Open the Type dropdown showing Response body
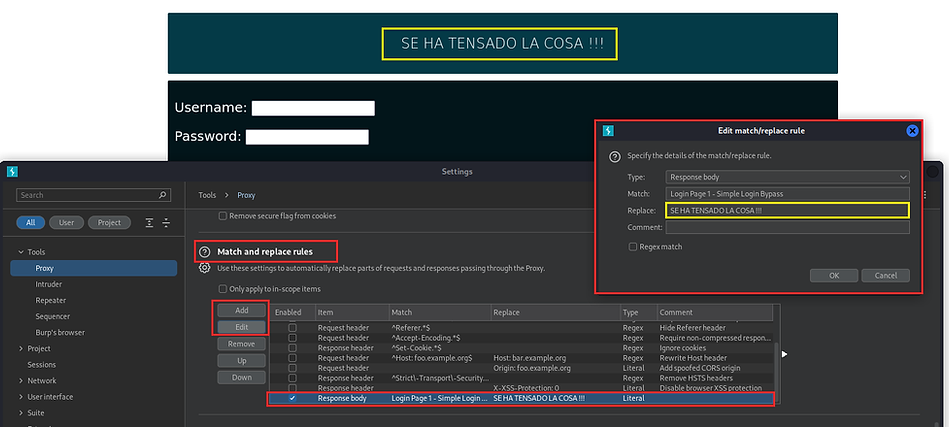Image resolution: width=949 pixels, height=427 pixels. coord(787,177)
